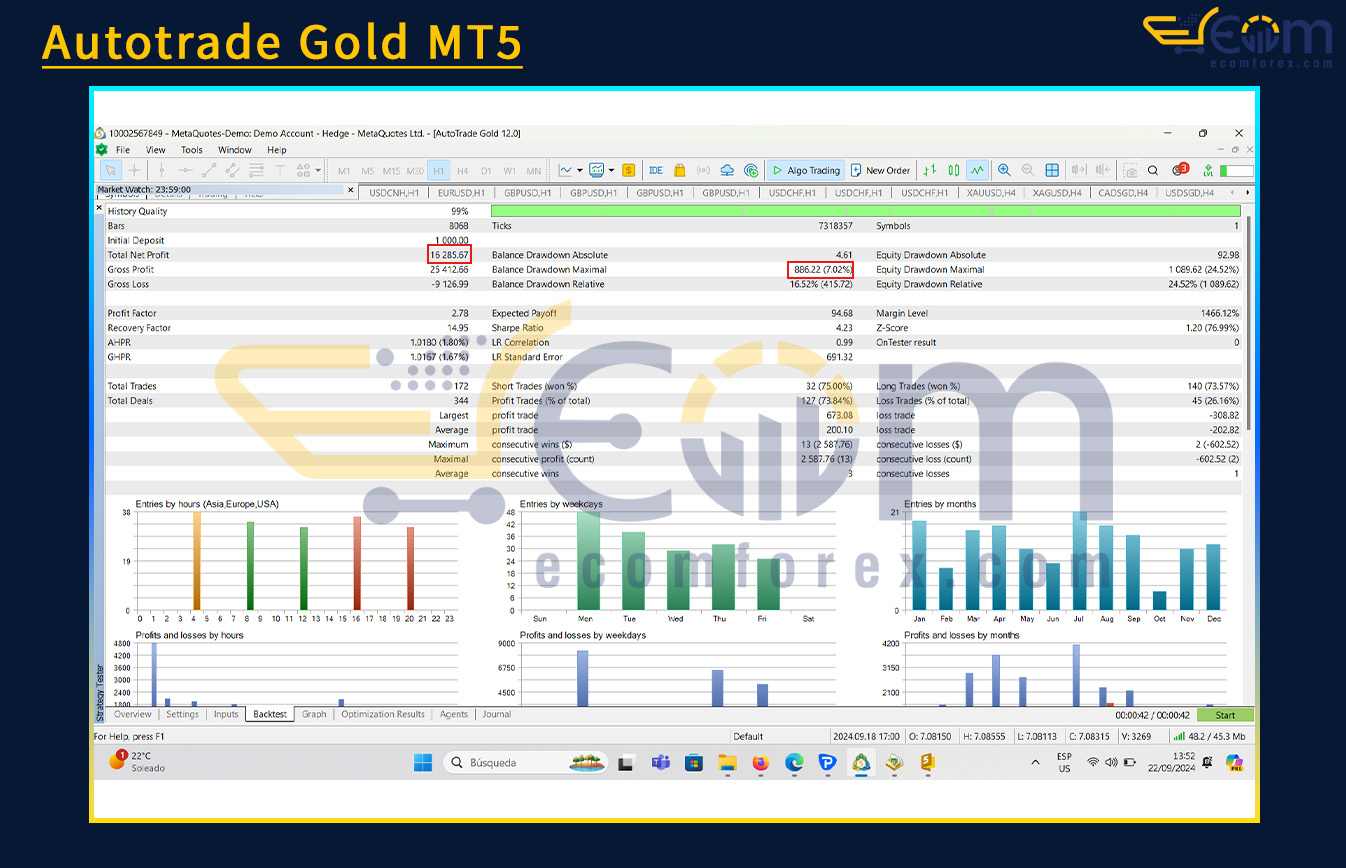Open the Market shopping bag icon

point(680,170)
